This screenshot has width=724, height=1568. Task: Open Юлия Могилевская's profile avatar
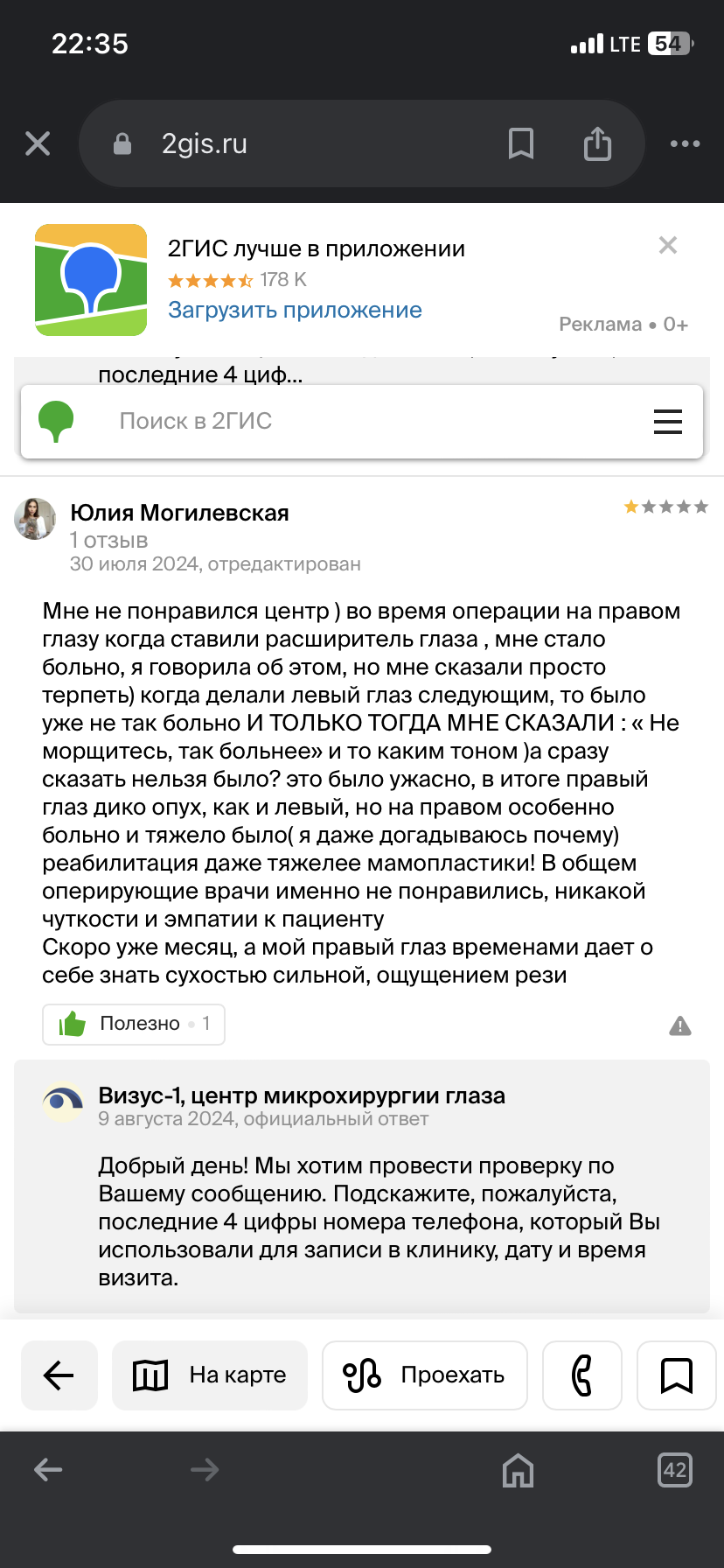(x=36, y=518)
